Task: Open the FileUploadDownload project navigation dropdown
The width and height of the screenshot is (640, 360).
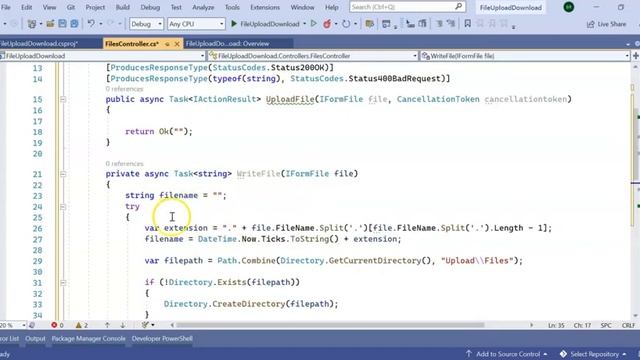Action: click(102, 56)
